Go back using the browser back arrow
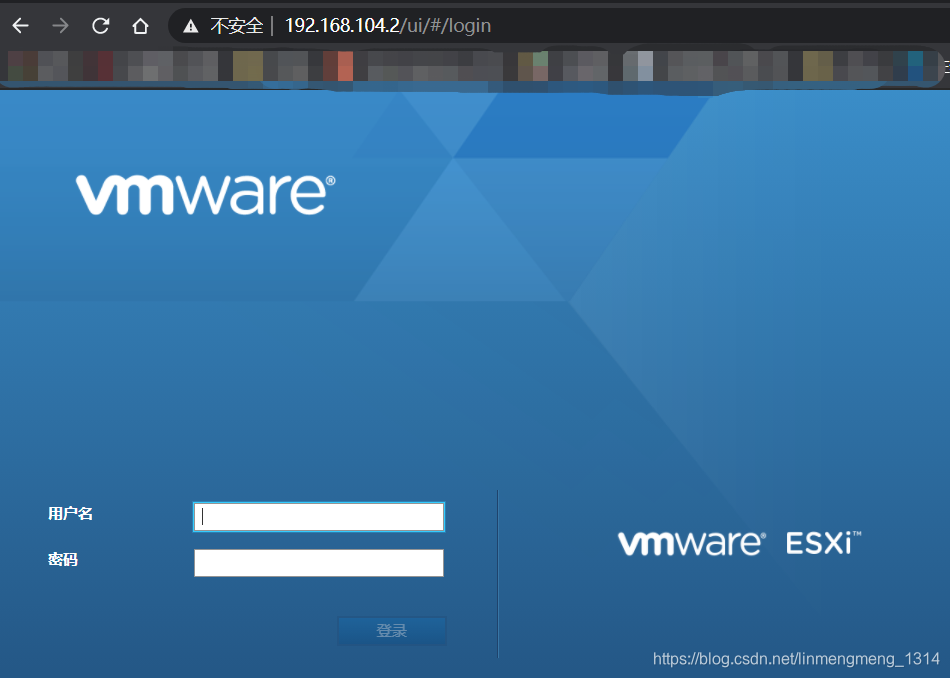The image size is (950, 678). coord(21,25)
